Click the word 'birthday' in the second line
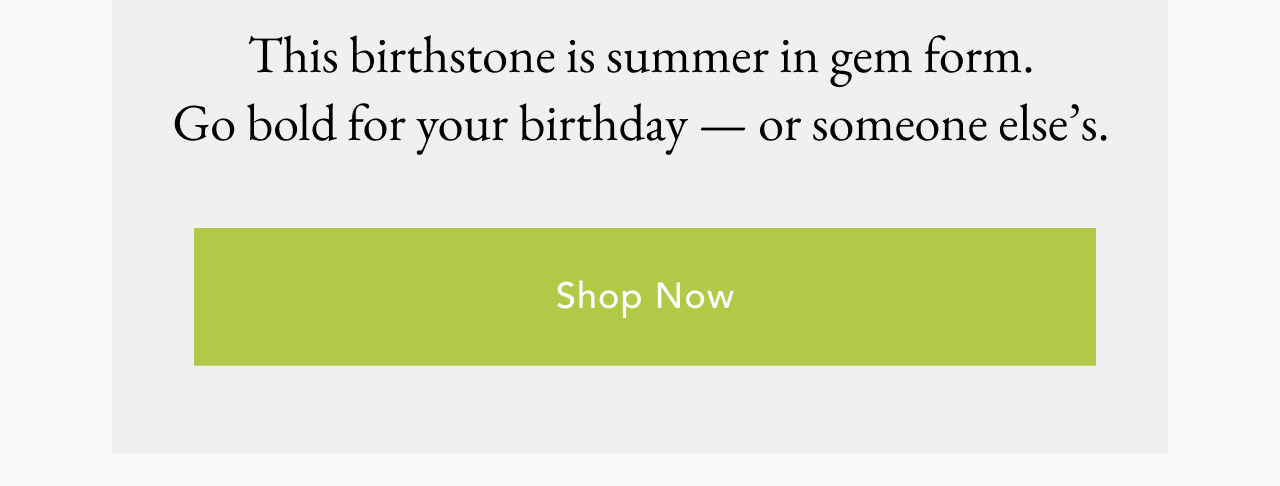 [x=603, y=126]
